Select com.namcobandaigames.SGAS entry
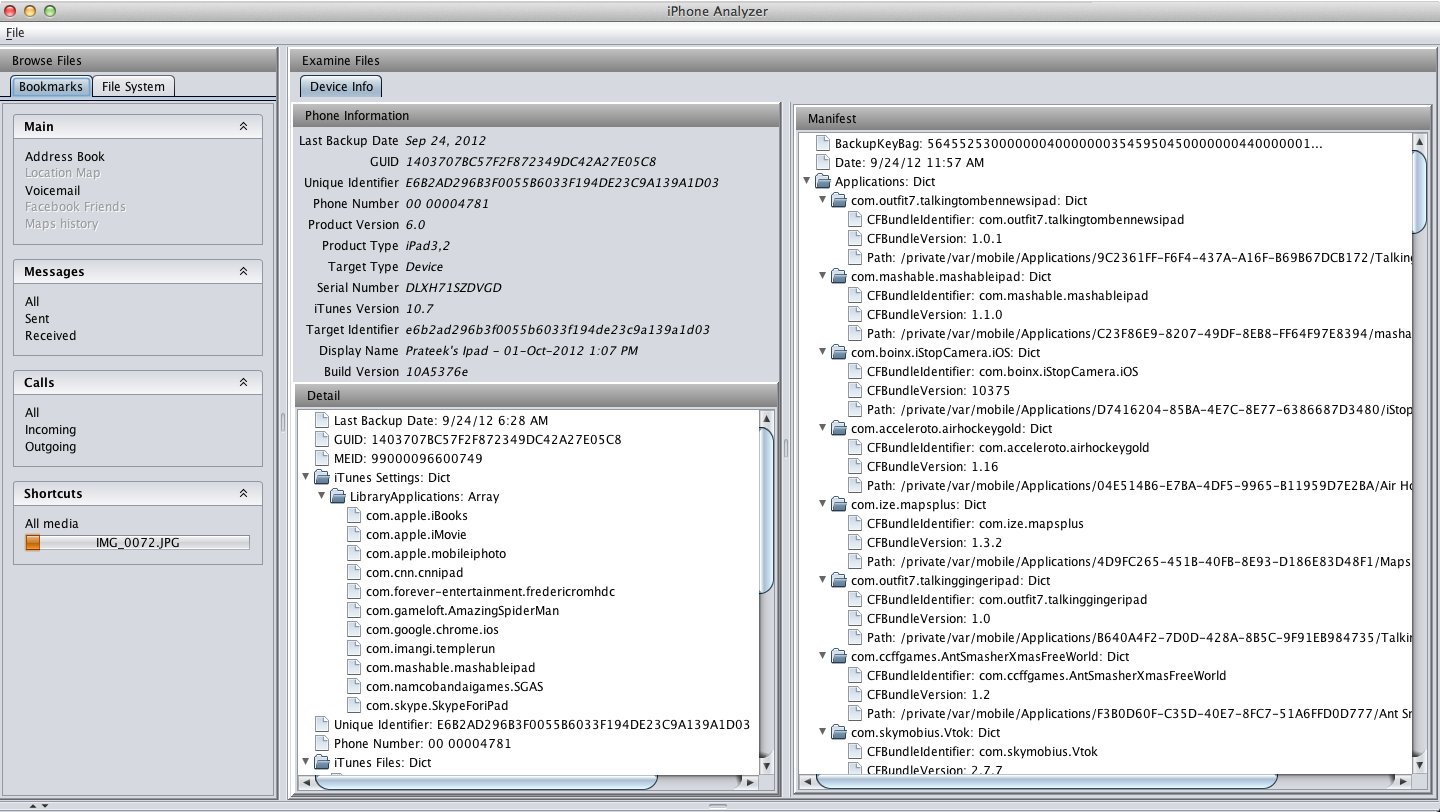1440x812 pixels. 455,687
